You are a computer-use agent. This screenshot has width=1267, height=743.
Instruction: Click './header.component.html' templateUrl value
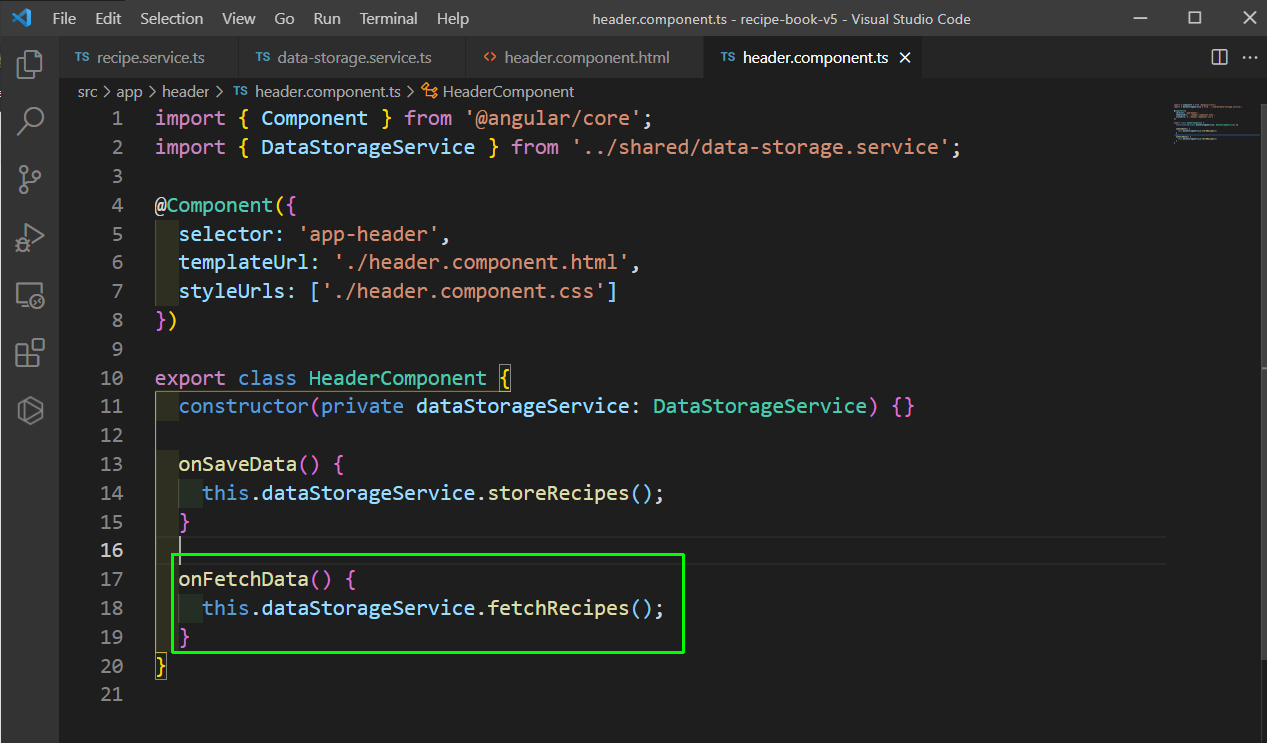(481, 263)
